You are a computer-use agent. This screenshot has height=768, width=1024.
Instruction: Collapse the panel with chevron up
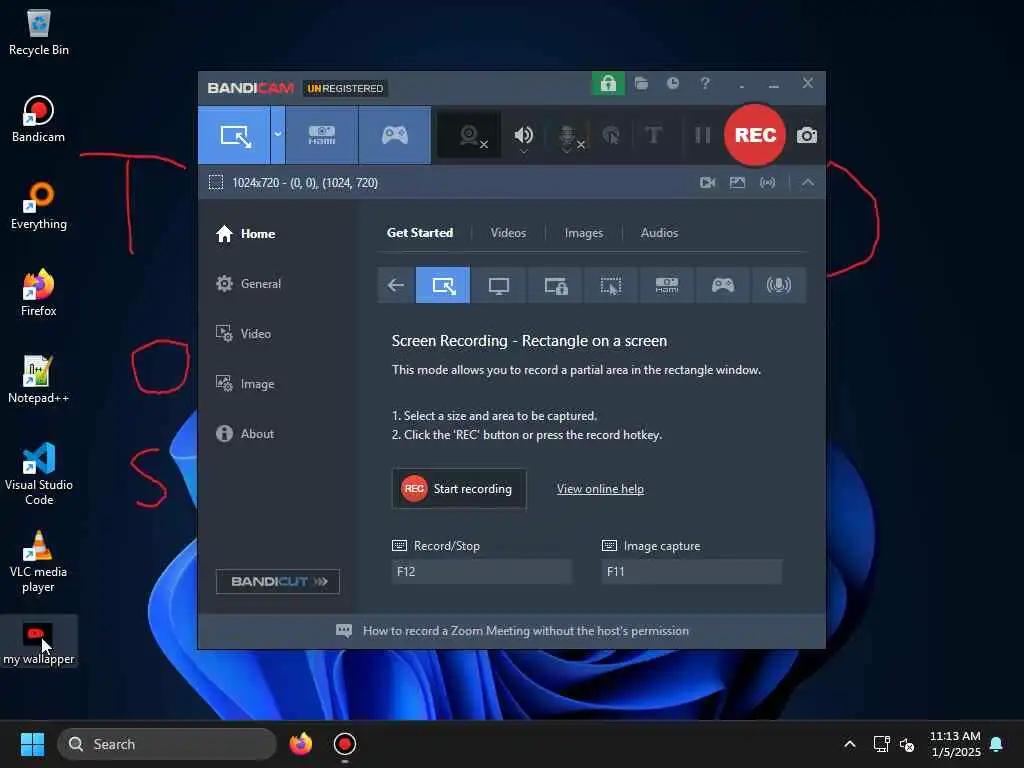(808, 183)
